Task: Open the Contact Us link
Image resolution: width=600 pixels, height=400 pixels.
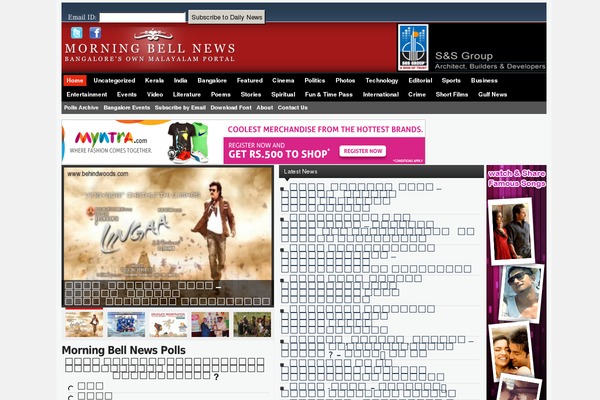Action: (293, 108)
